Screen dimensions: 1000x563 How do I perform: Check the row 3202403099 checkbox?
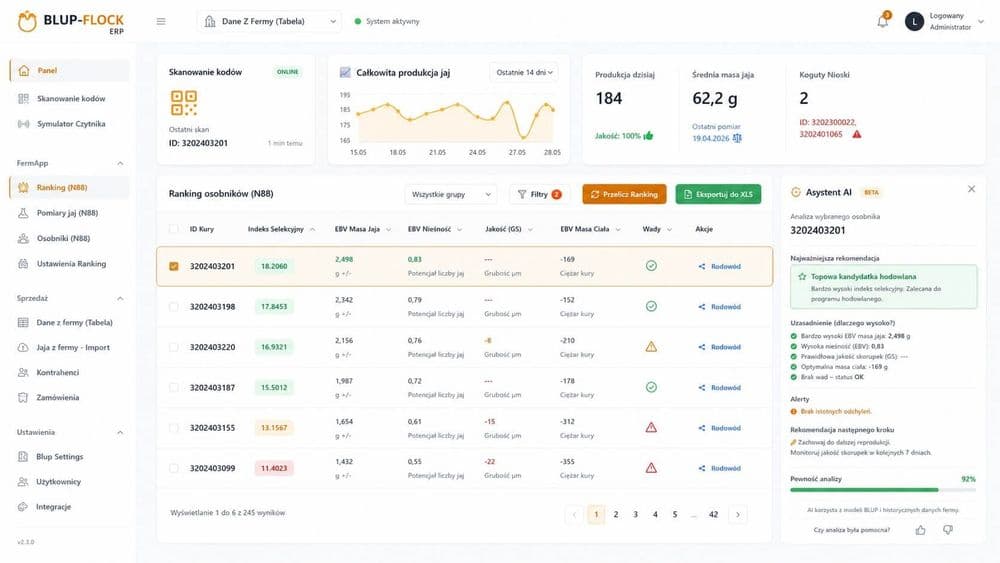click(173, 468)
